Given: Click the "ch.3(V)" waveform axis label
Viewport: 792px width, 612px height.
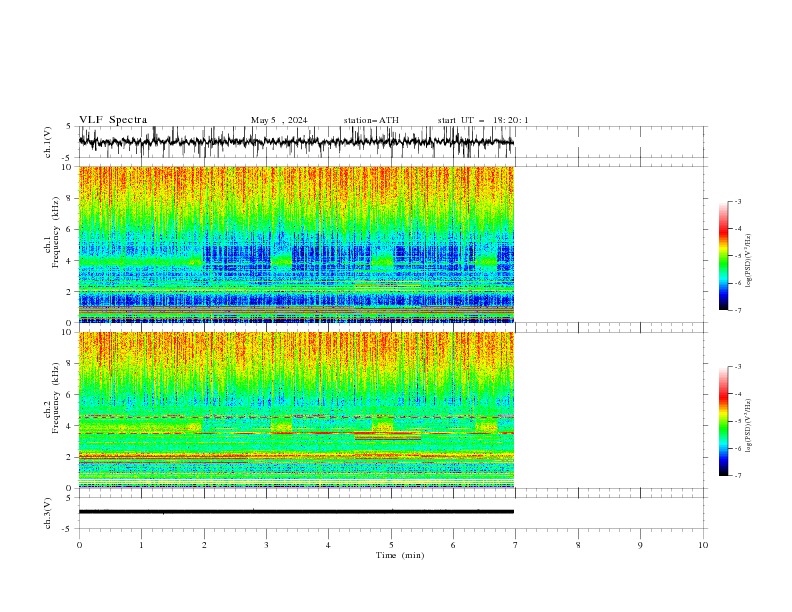Looking at the screenshot, I should 48,513.
